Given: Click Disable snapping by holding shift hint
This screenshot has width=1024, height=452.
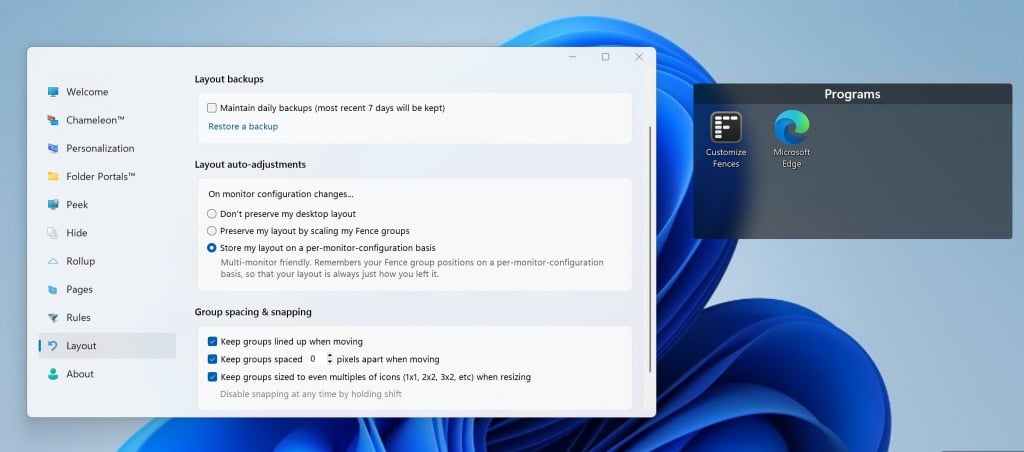Looking at the screenshot, I should (x=311, y=395).
